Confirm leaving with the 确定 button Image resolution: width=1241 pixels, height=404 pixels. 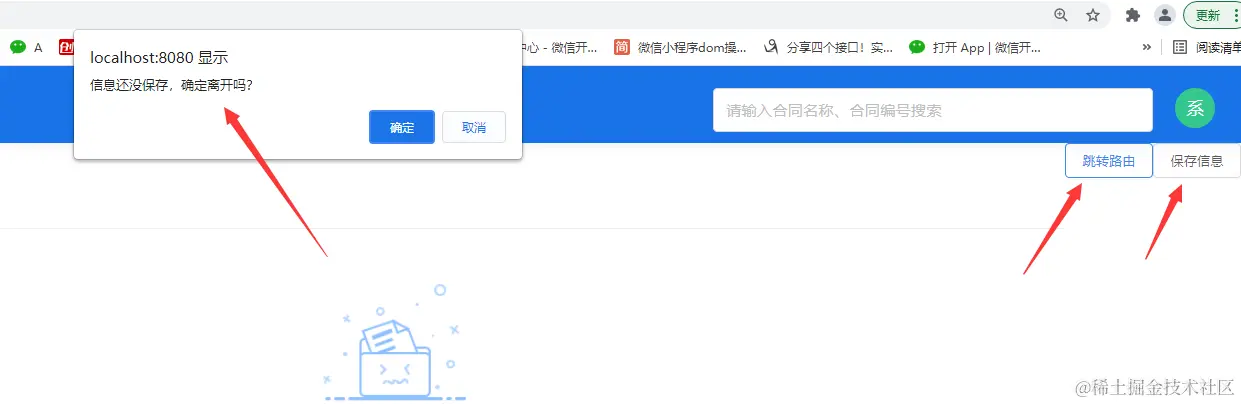(401, 127)
